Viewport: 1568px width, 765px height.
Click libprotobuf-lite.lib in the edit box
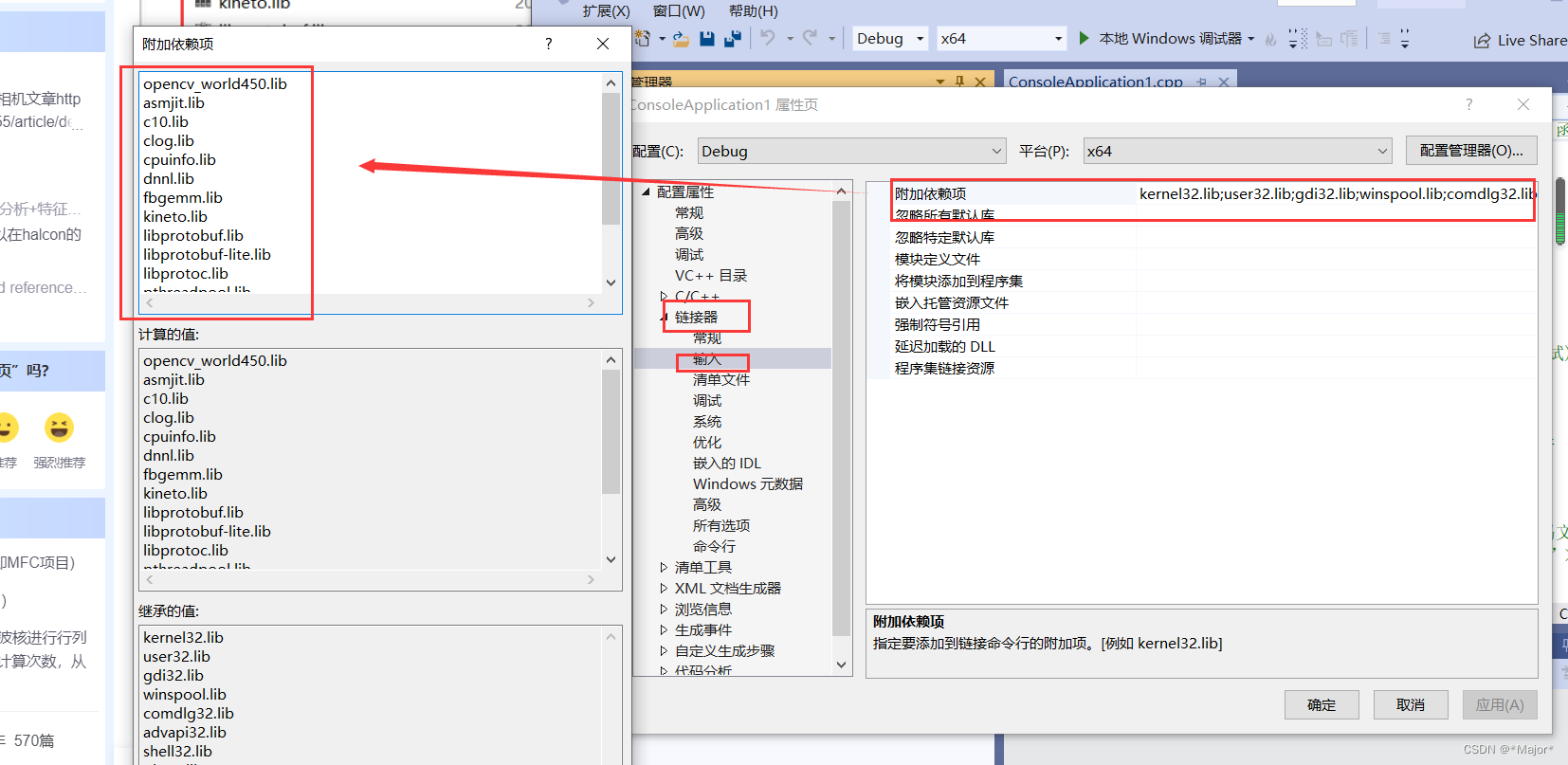pos(207,254)
